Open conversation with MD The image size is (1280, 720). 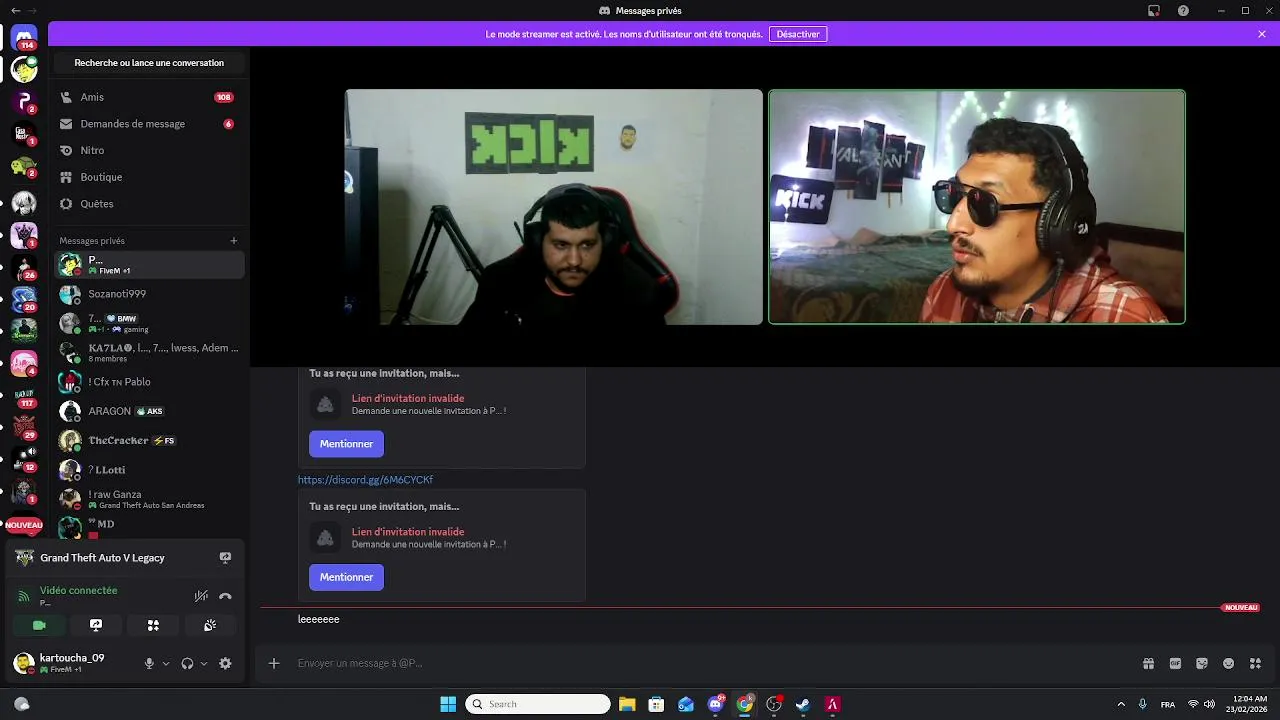[149, 527]
